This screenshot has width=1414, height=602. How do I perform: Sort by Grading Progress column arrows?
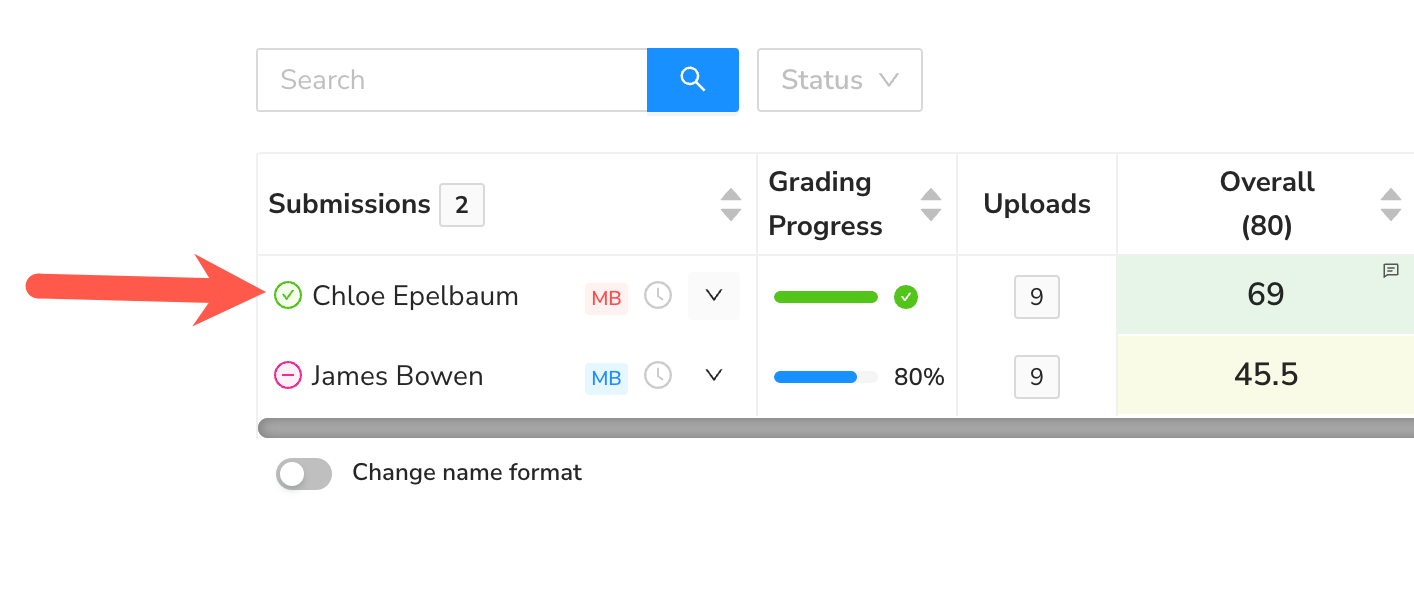click(931, 204)
